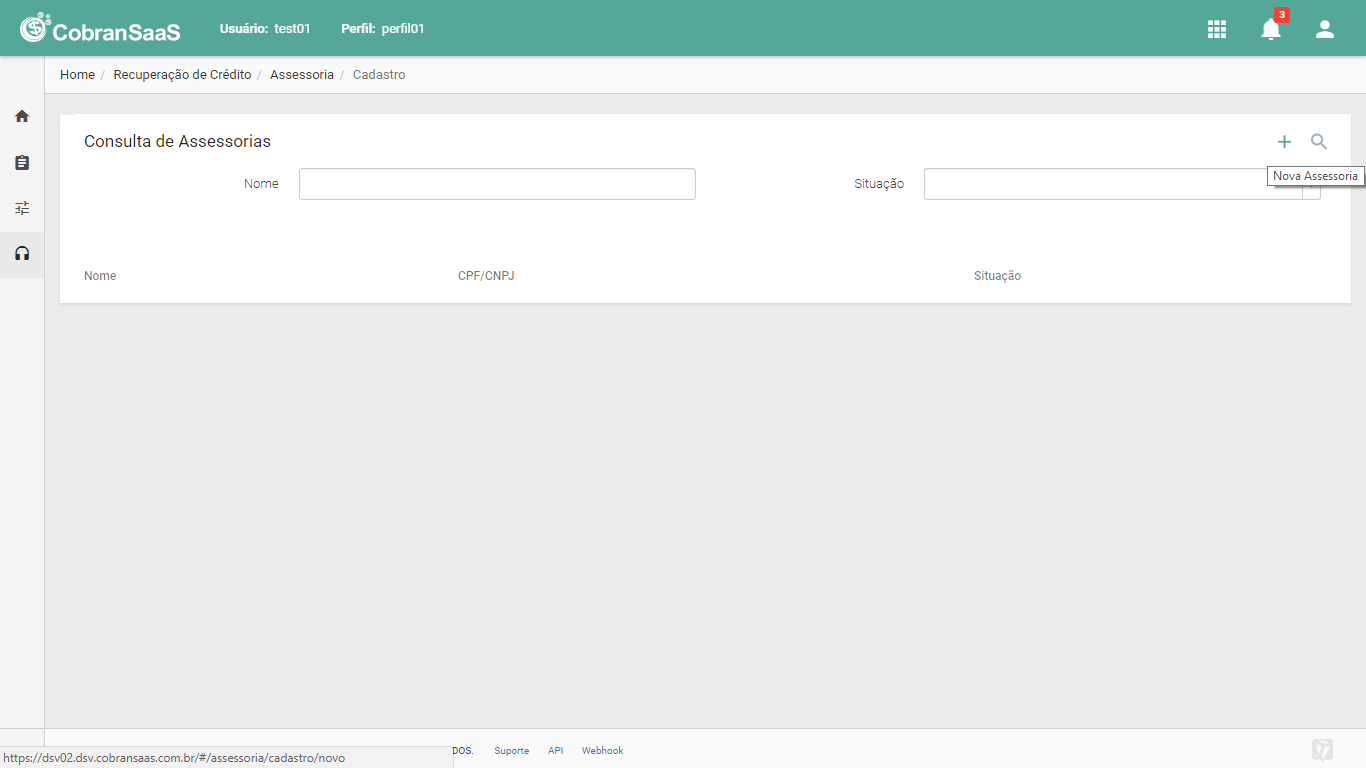The height and width of the screenshot is (768, 1366).
Task: Open Recuperação de Crédito breadcrumb
Action: point(182,75)
